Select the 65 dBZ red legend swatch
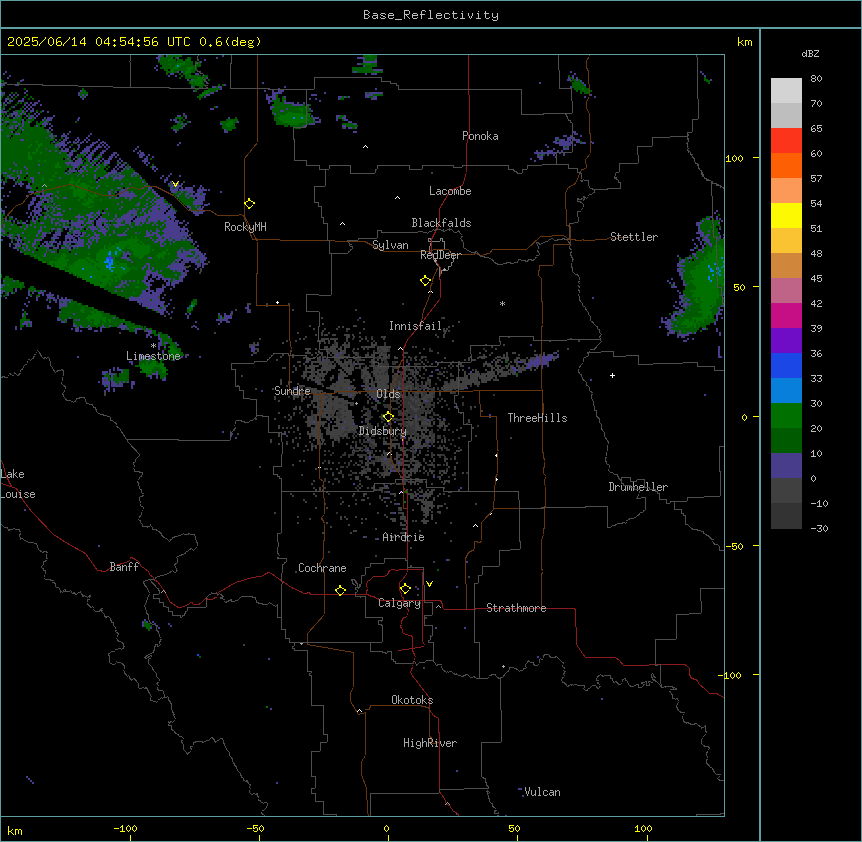Viewport: 862px width, 842px height. click(x=786, y=141)
